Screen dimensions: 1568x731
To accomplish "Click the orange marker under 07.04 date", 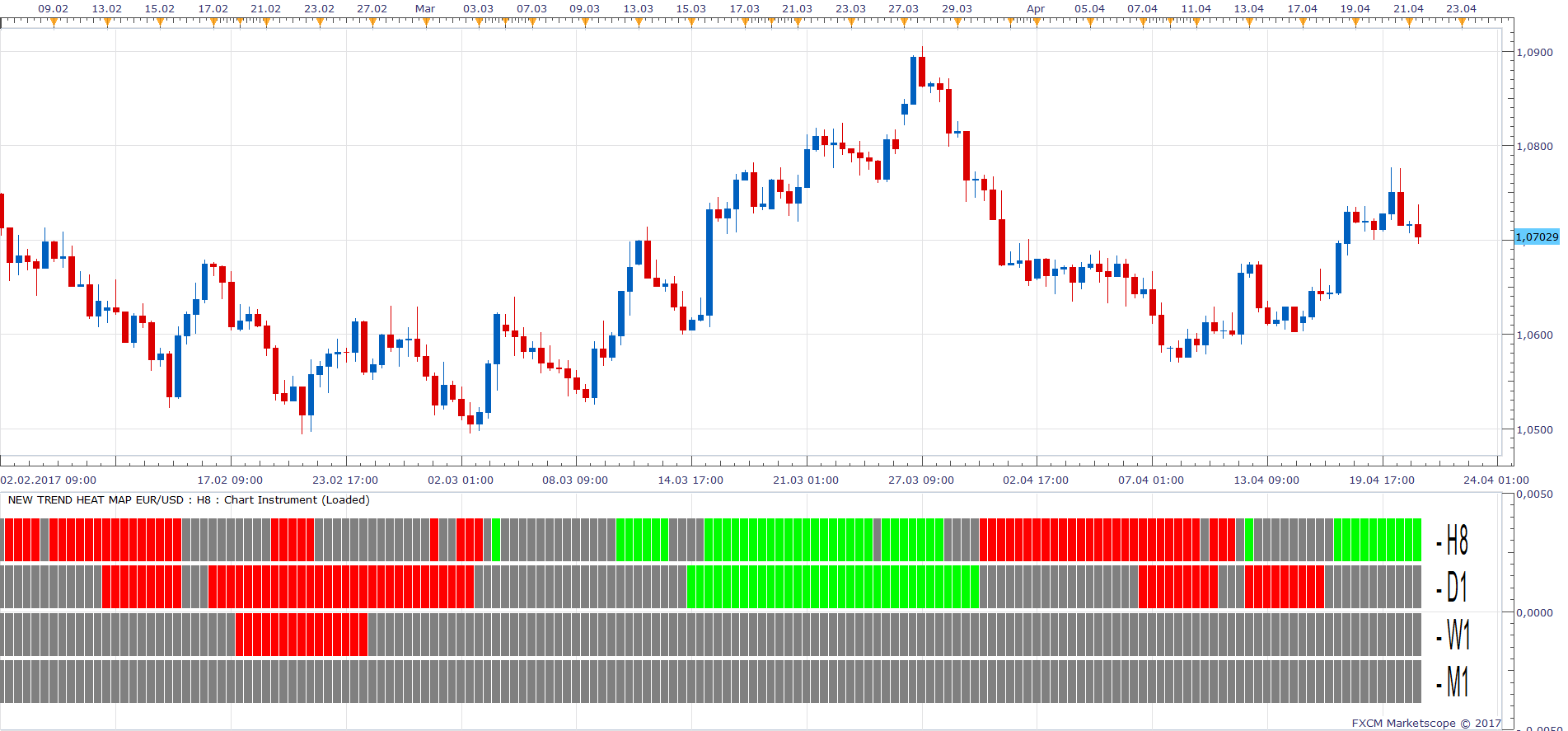I will (1143, 22).
